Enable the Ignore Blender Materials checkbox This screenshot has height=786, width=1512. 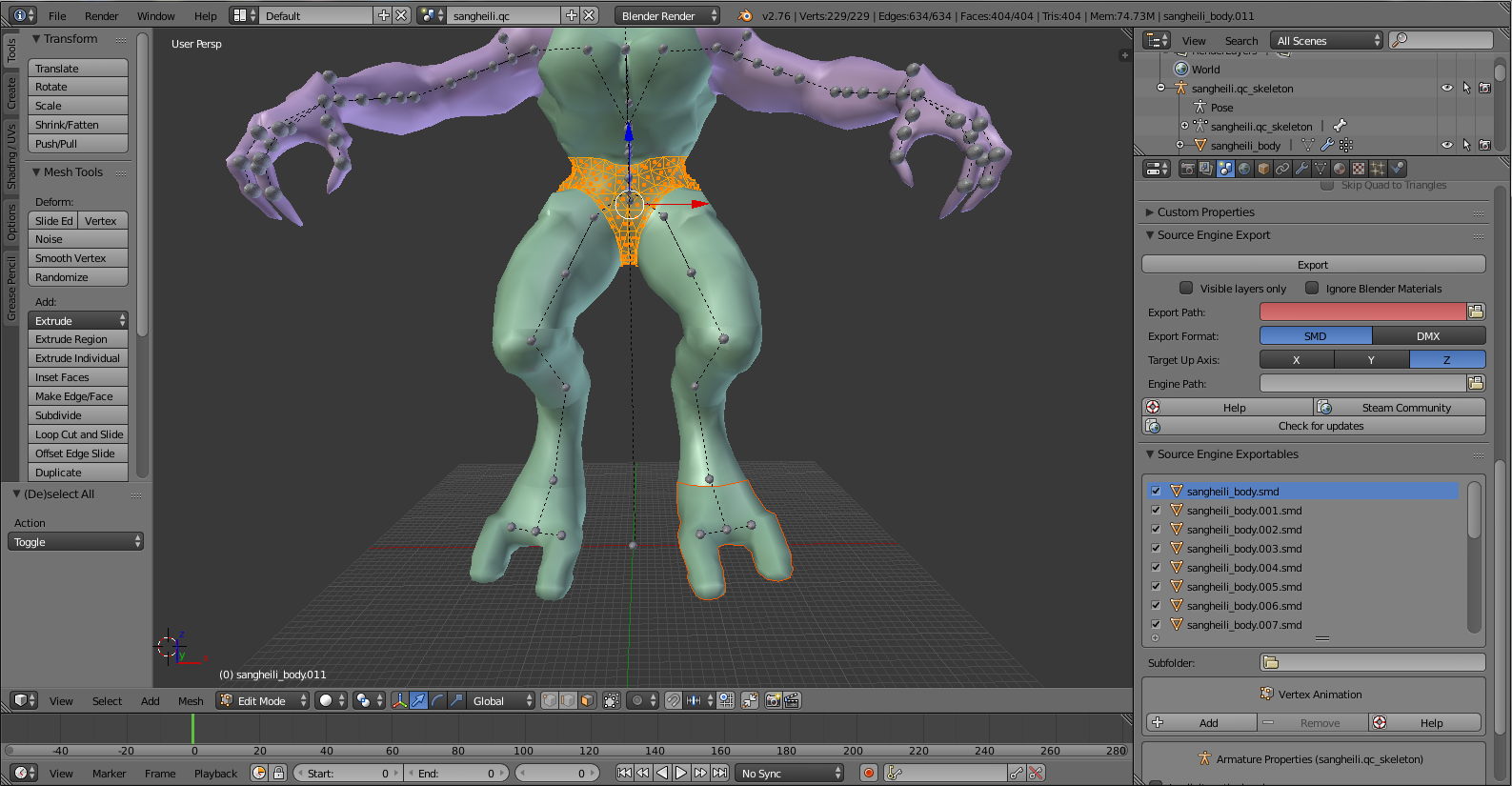click(x=1312, y=288)
